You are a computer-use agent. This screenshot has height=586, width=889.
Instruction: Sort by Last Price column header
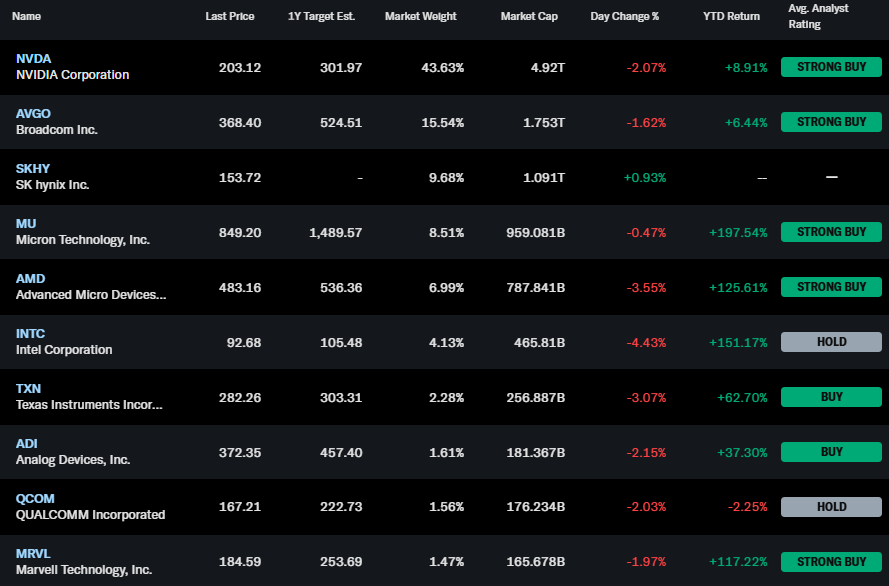[230, 16]
